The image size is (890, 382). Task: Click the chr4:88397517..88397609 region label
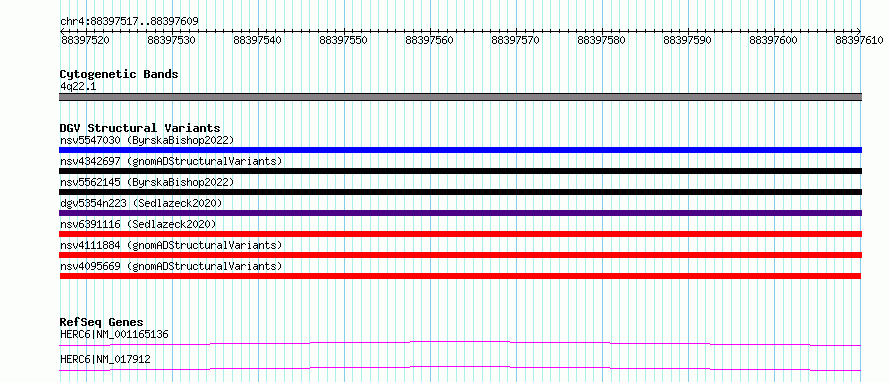129,22
